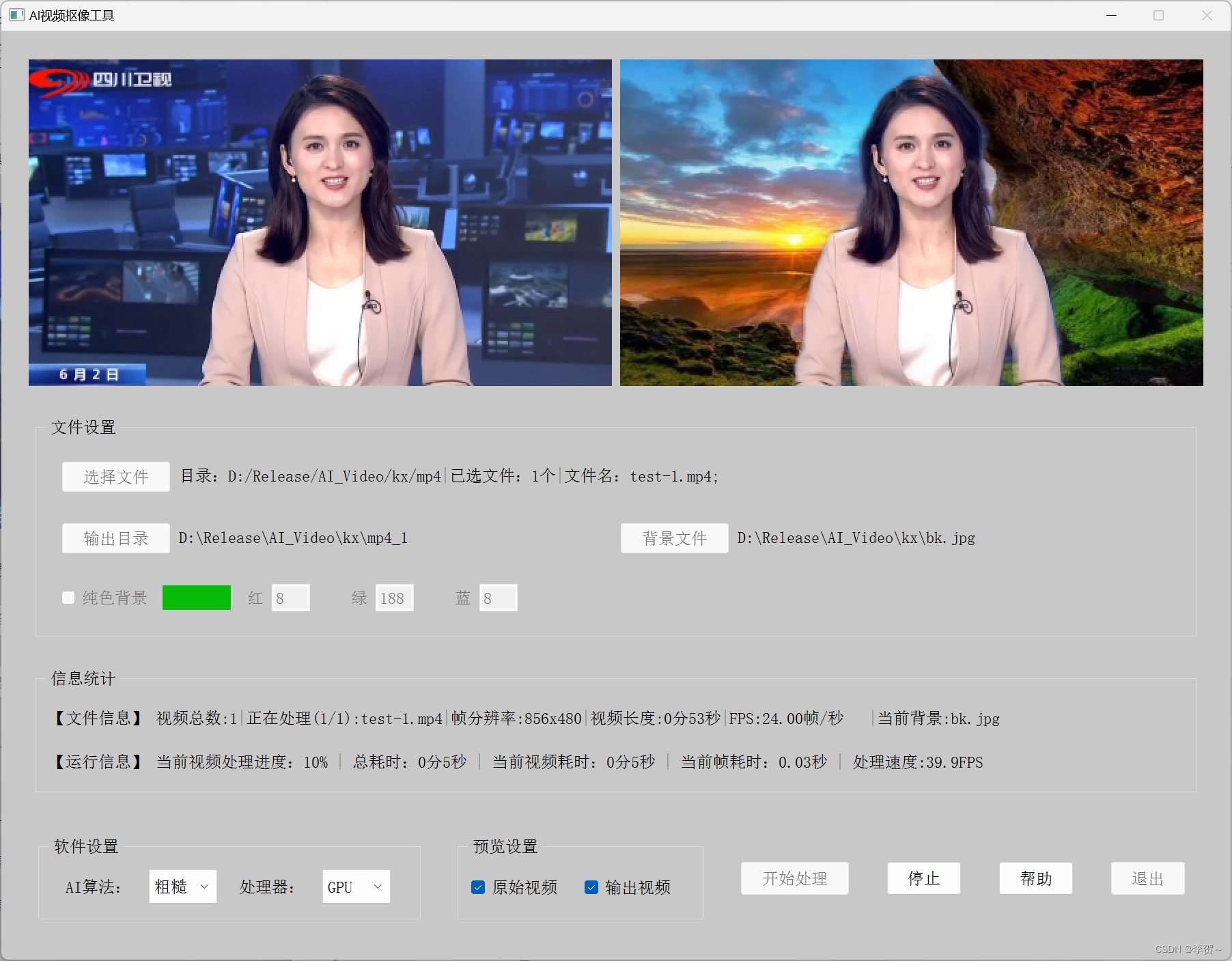Click the output path D:\Release\AI_Video\kx\mp4_1 text
The image size is (1232, 961).
pyautogui.click(x=293, y=538)
